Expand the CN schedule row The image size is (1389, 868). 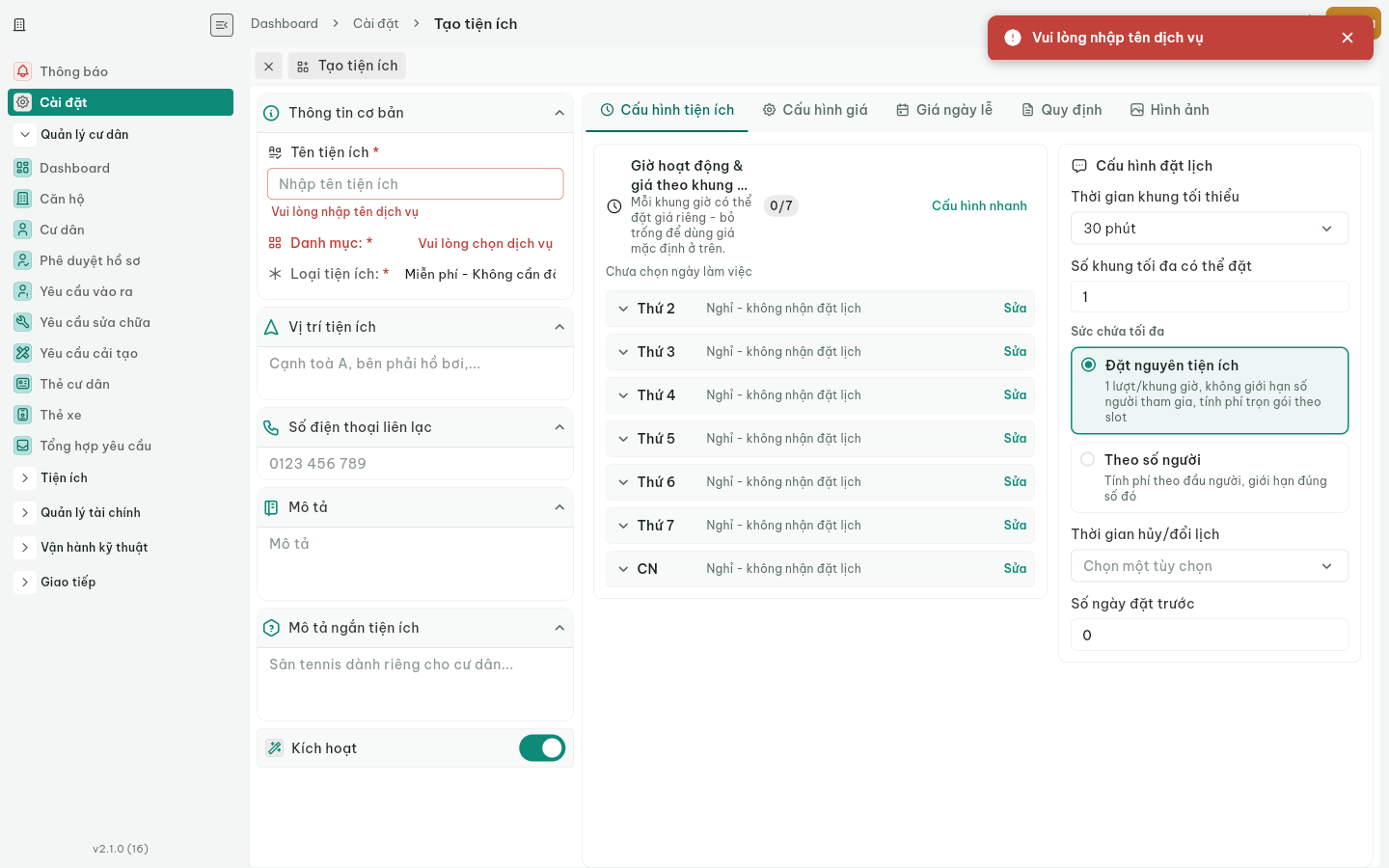(623, 569)
